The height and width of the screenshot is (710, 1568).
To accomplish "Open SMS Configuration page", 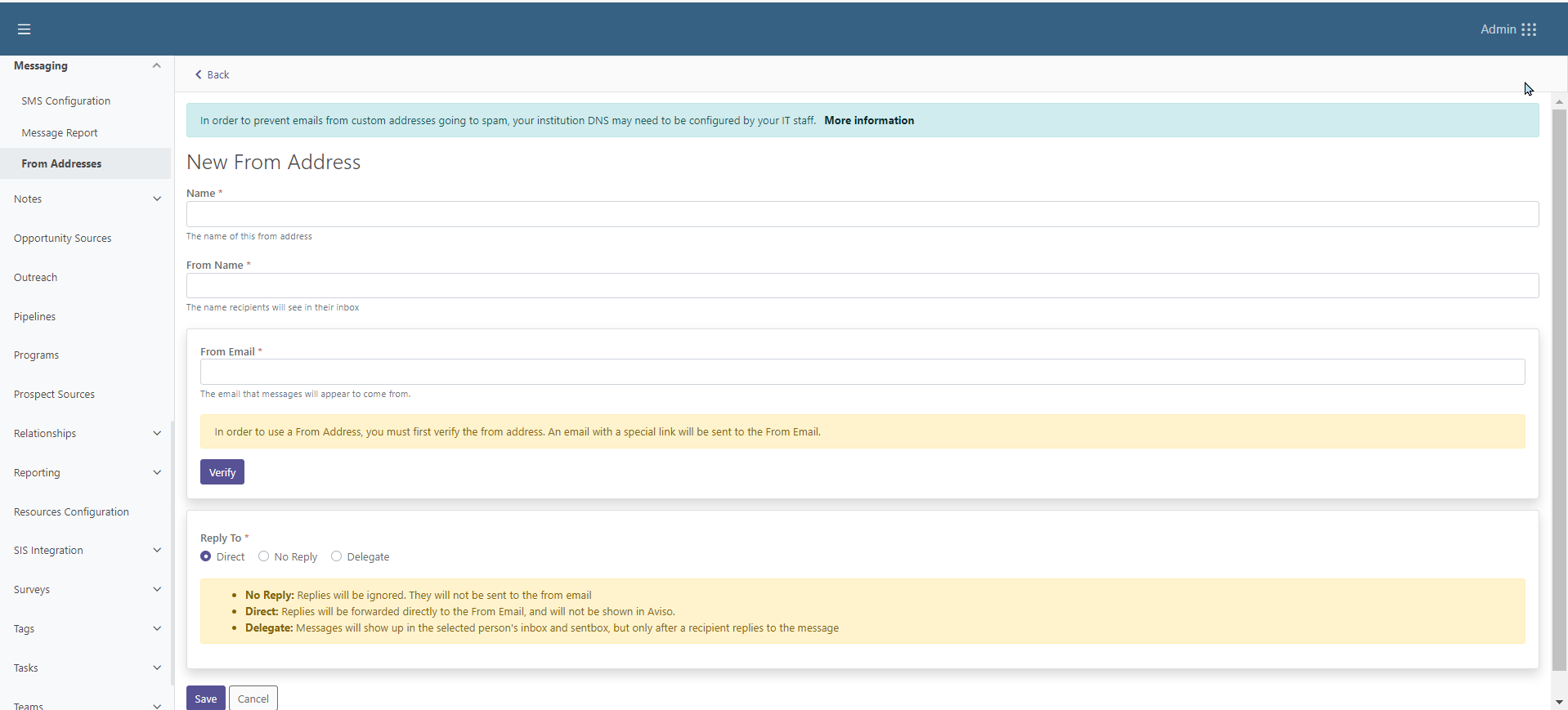I will coord(66,100).
